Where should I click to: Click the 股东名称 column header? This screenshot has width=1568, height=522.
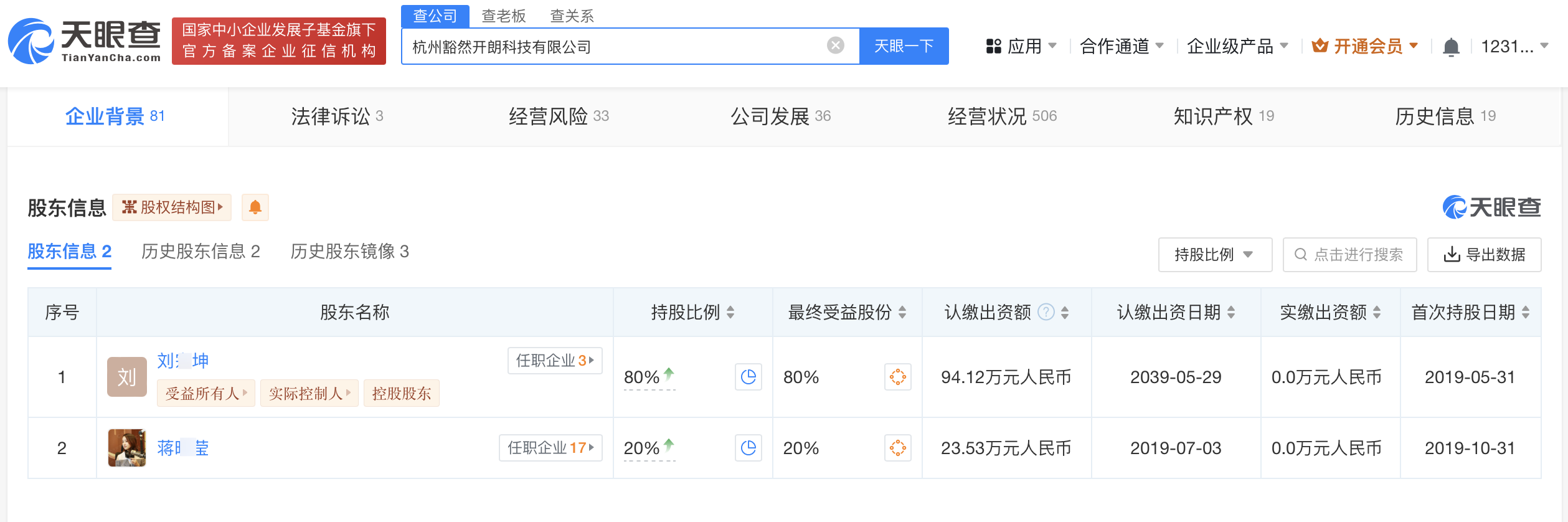click(355, 312)
